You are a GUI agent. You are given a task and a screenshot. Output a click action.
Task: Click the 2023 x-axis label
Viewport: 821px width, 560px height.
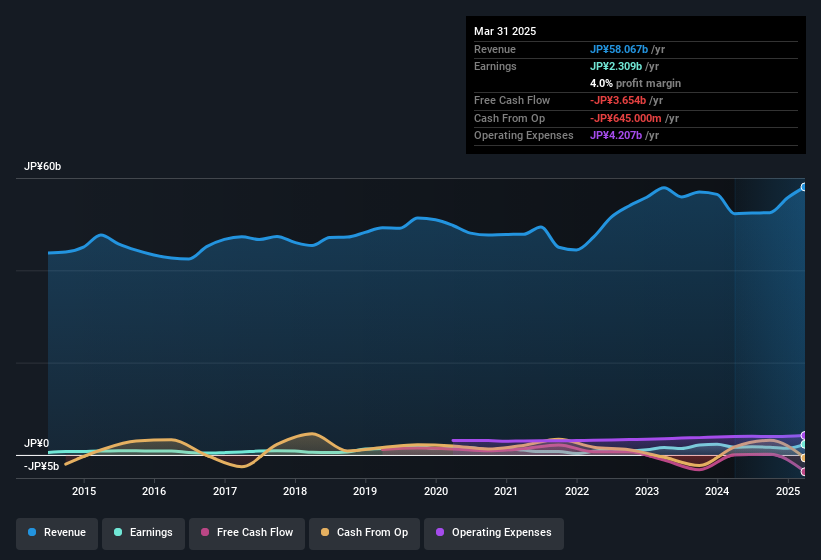(647, 491)
